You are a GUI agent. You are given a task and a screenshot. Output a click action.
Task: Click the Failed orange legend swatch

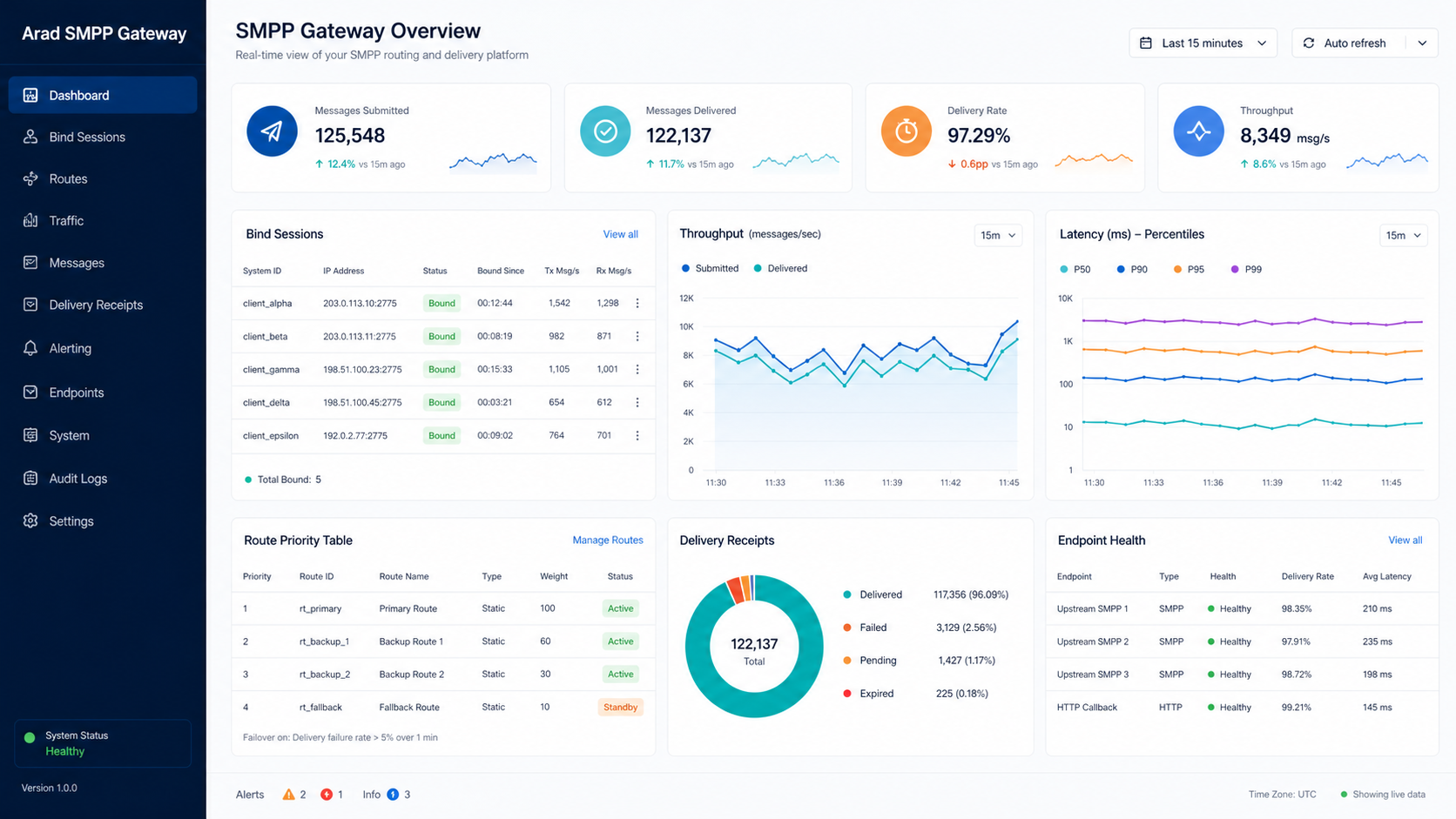(x=847, y=628)
